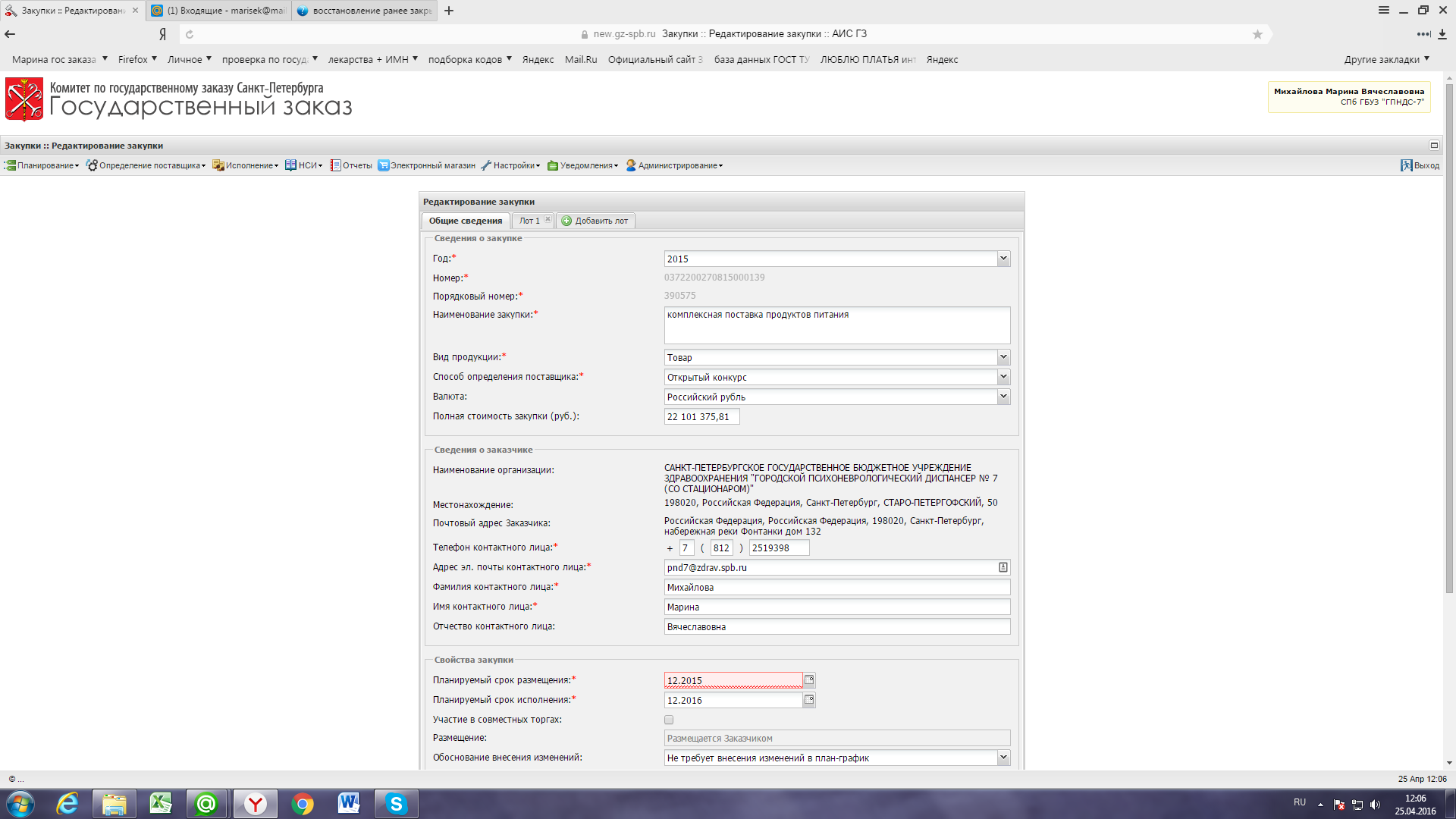
Task: Click calendar icon for Планируемый срок исполнения
Action: 809,700
